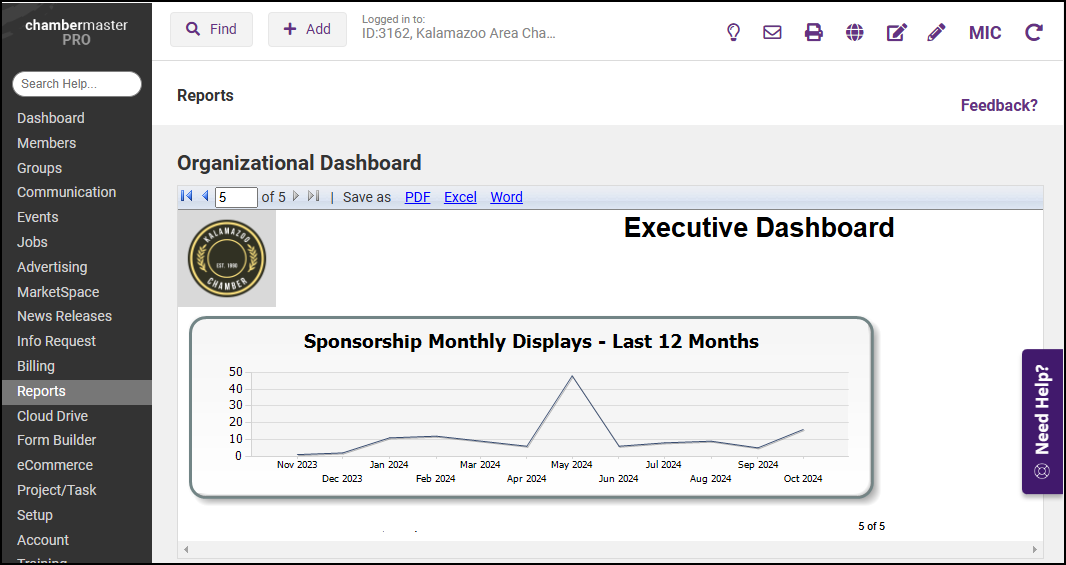Export report to Excel
This screenshot has width=1066, height=565.
point(460,197)
